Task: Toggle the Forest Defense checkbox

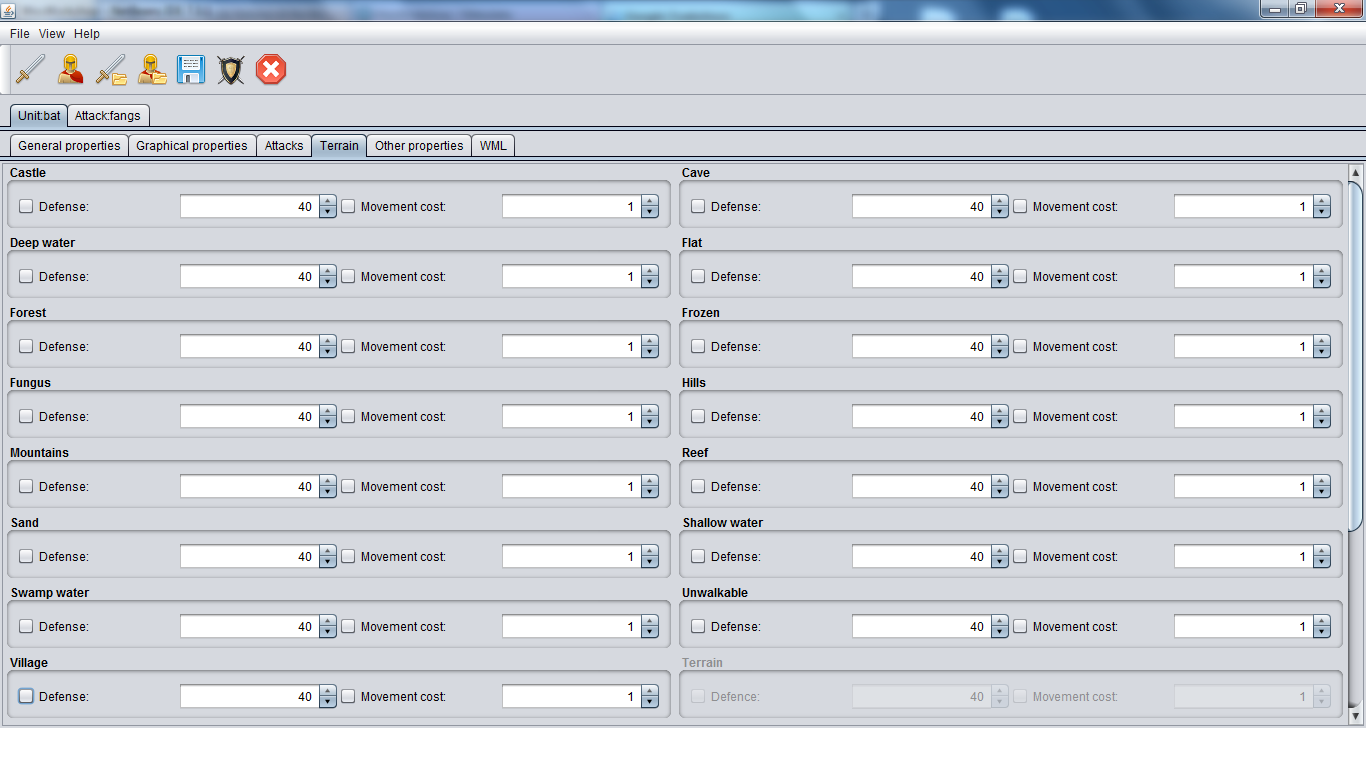Action: [x=26, y=347]
